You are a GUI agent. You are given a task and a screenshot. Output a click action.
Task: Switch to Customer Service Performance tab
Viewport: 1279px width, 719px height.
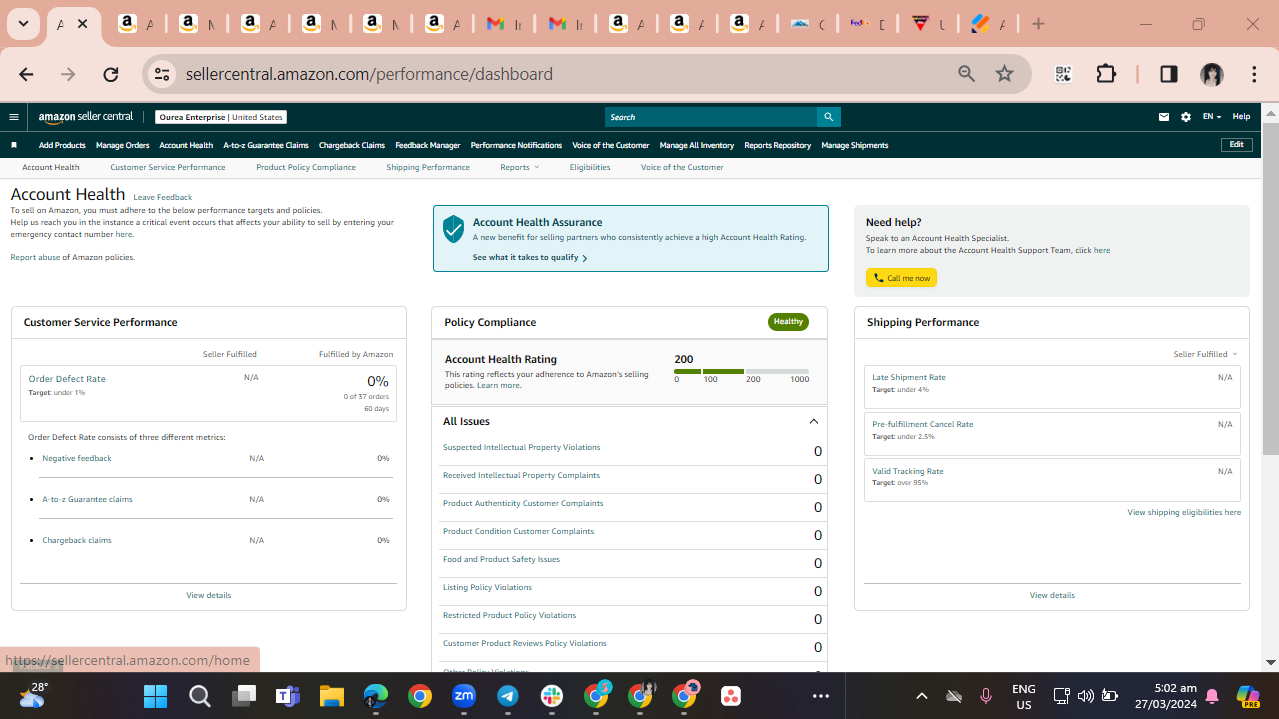pos(168,167)
